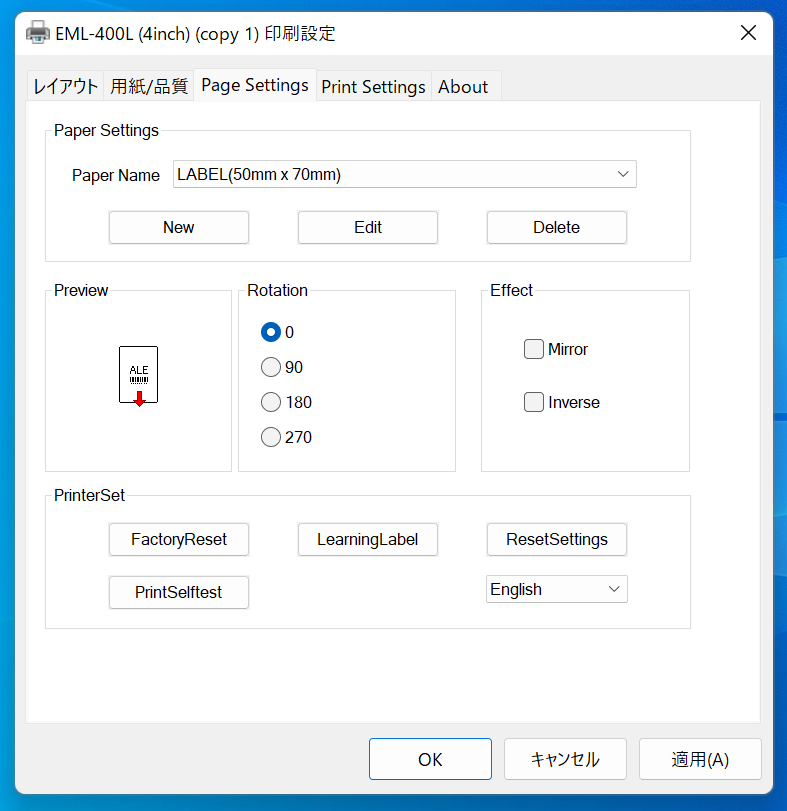The width and height of the screenshot is (787, 811).
Task: Click the キャンセル button
Action: point(565,759)
